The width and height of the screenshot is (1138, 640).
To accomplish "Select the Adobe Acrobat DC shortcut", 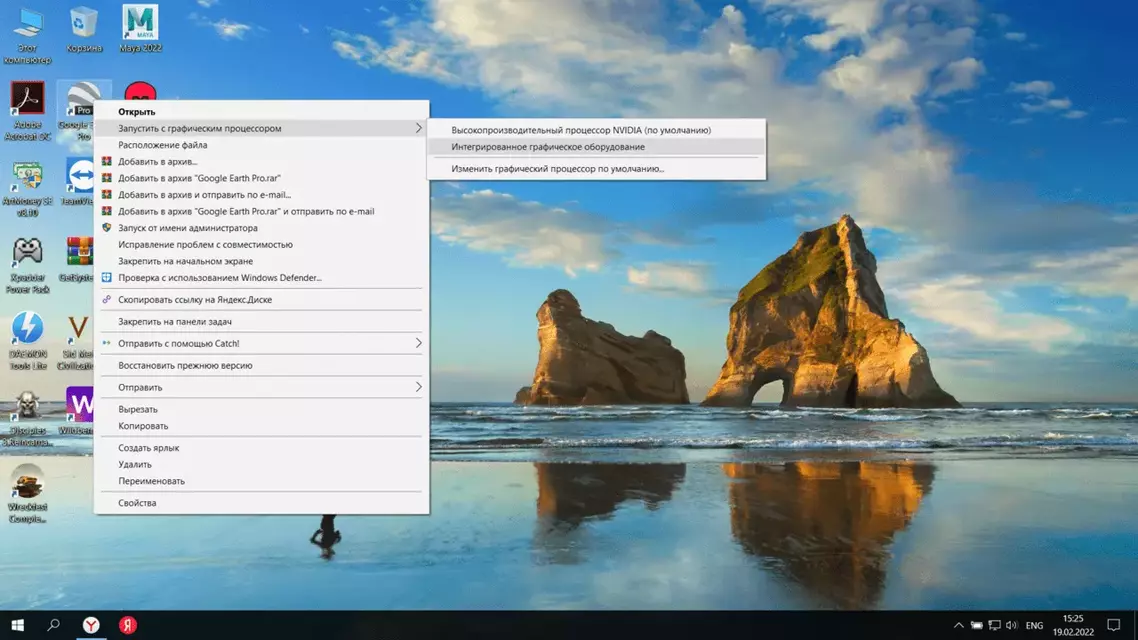I will (28, 110).
